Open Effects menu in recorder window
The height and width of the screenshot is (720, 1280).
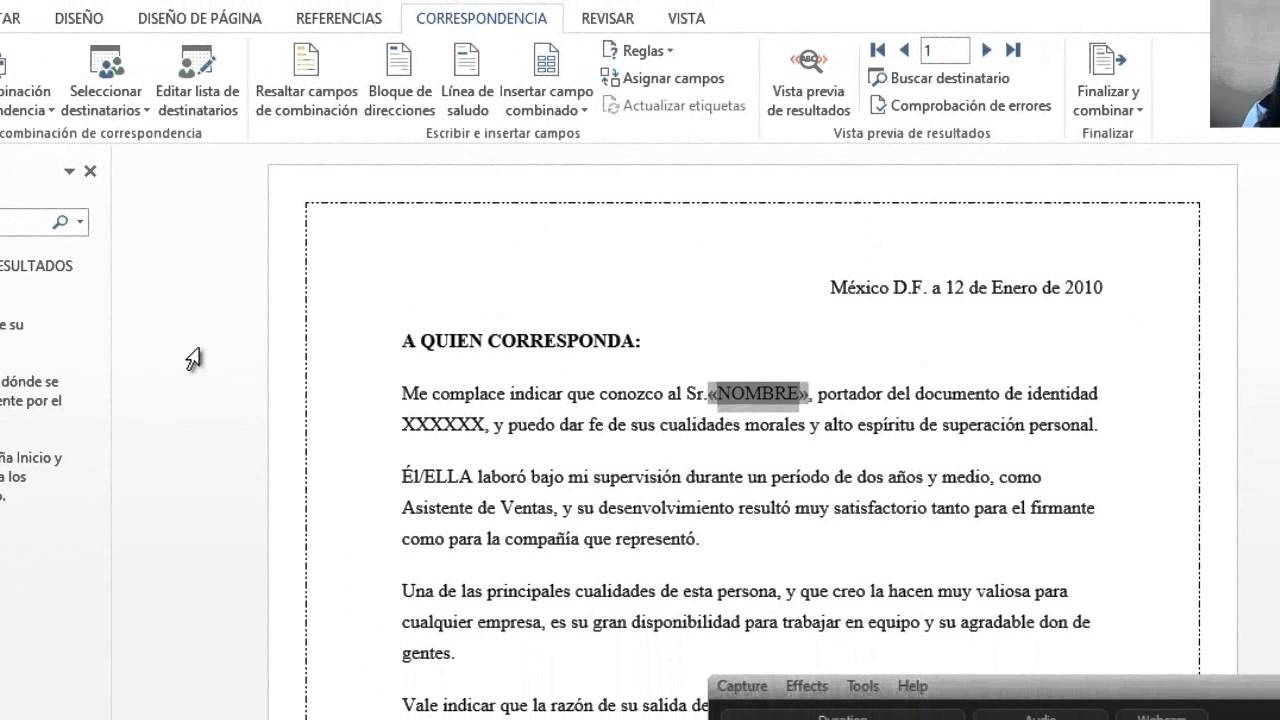[806, 686]
